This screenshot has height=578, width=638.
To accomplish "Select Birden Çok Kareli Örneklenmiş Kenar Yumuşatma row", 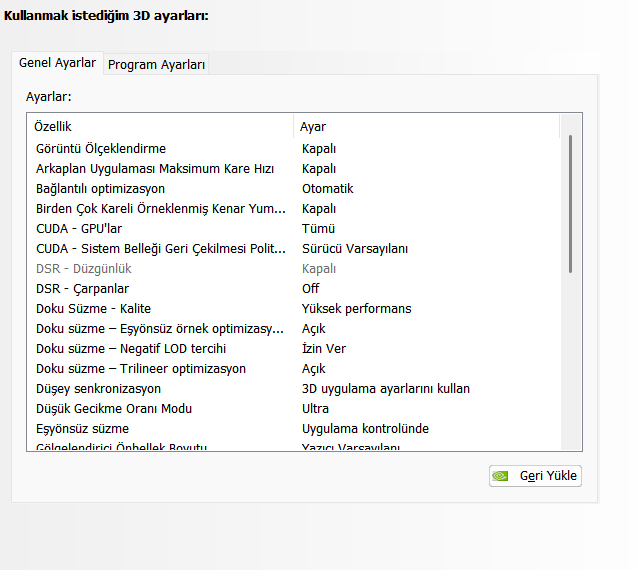I will 161,209.
